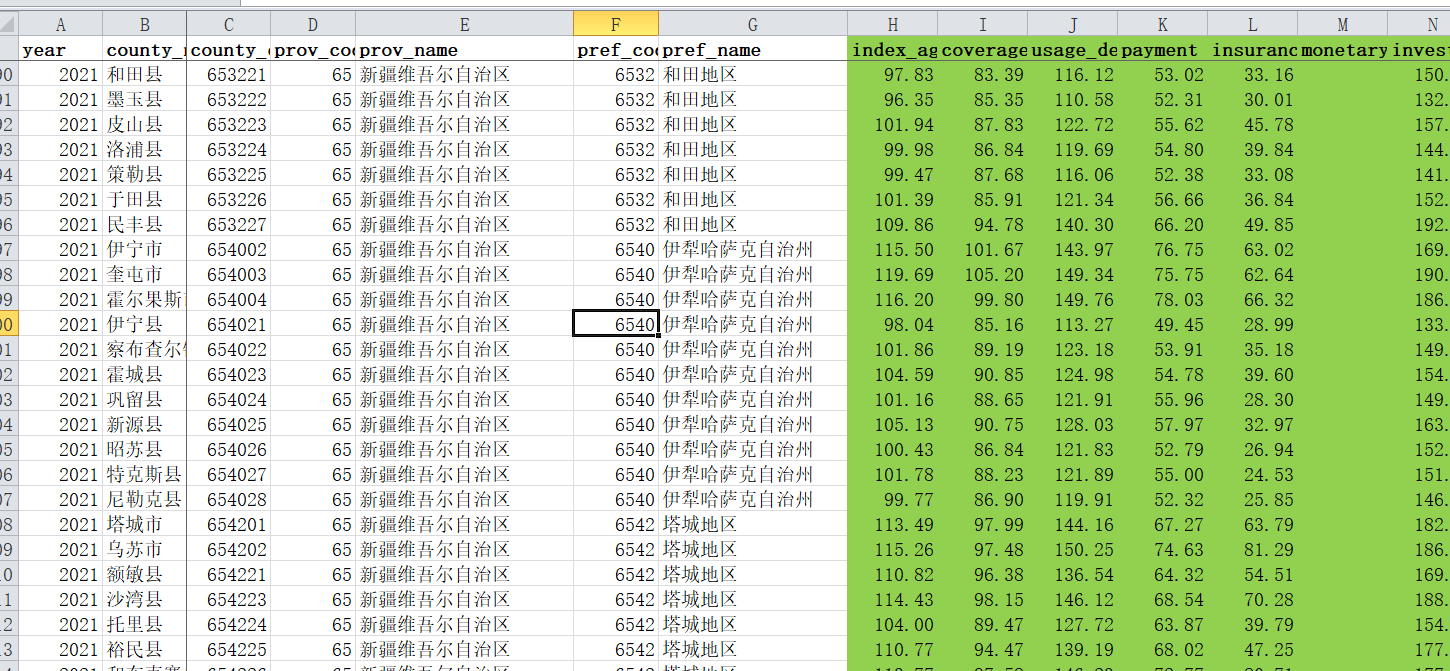
Task: Select county cell 策勒县
Action: point(145,174)
